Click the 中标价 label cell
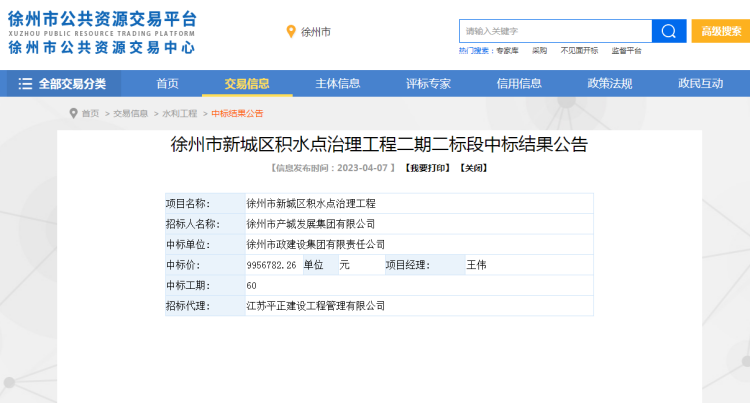 [x=205, y=265]
